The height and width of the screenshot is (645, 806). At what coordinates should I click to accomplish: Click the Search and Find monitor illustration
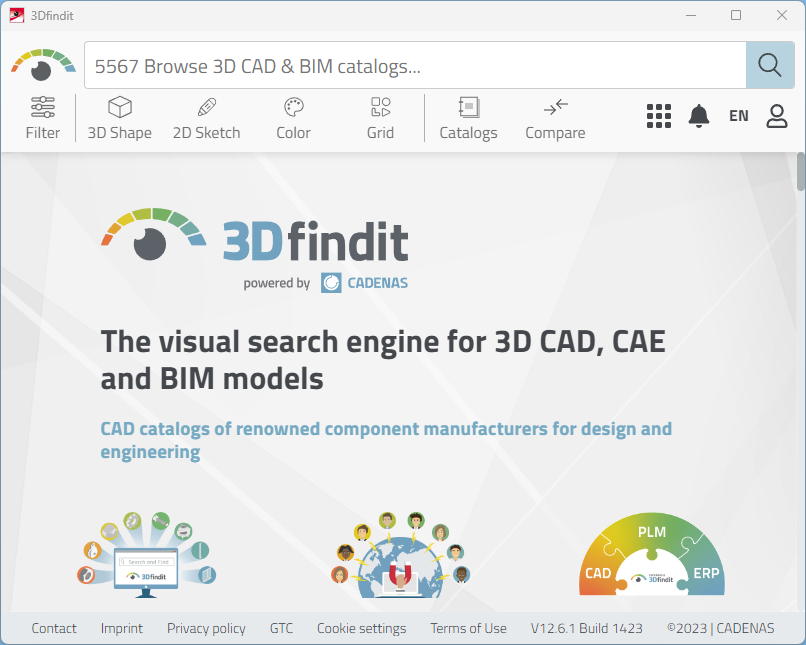pos(146,555)
